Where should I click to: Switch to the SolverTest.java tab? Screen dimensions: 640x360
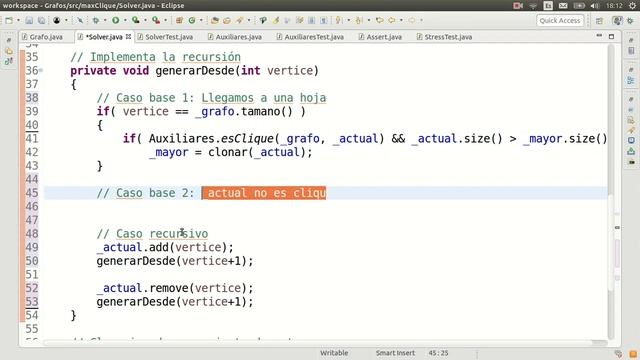tap(165, 37)
